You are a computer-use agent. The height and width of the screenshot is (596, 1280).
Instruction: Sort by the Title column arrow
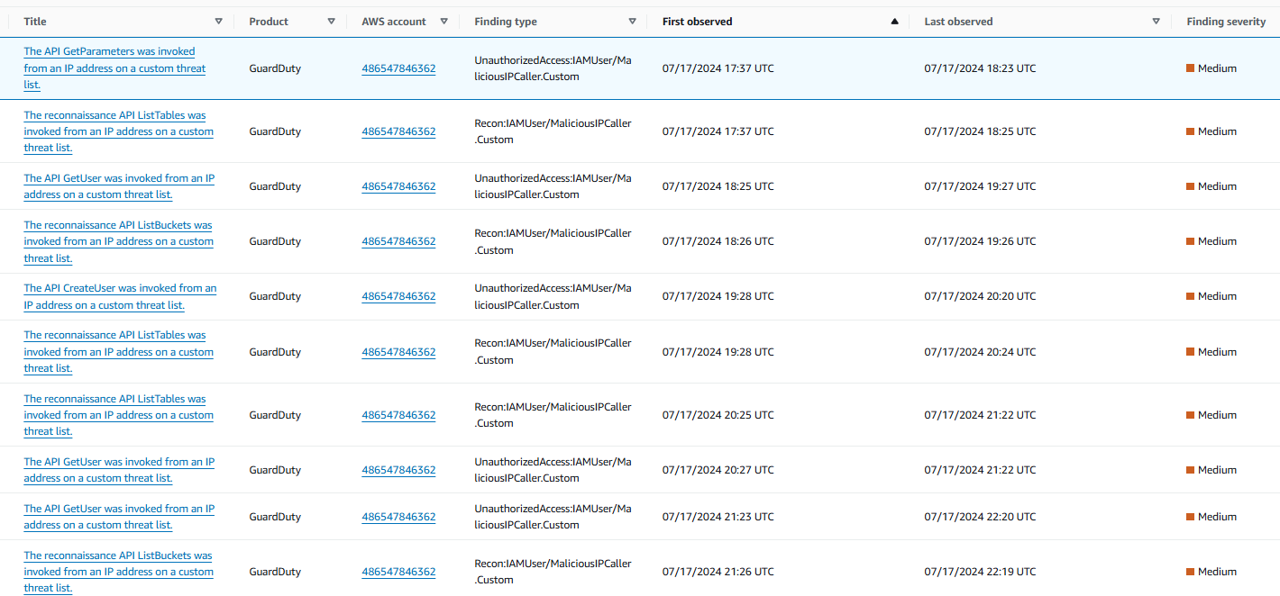[x=219, y=21]
